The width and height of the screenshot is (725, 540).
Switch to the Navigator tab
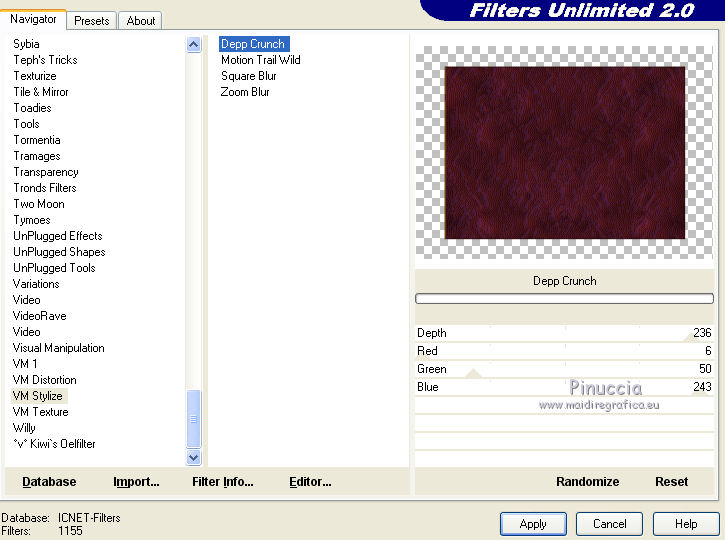(33, 19)
